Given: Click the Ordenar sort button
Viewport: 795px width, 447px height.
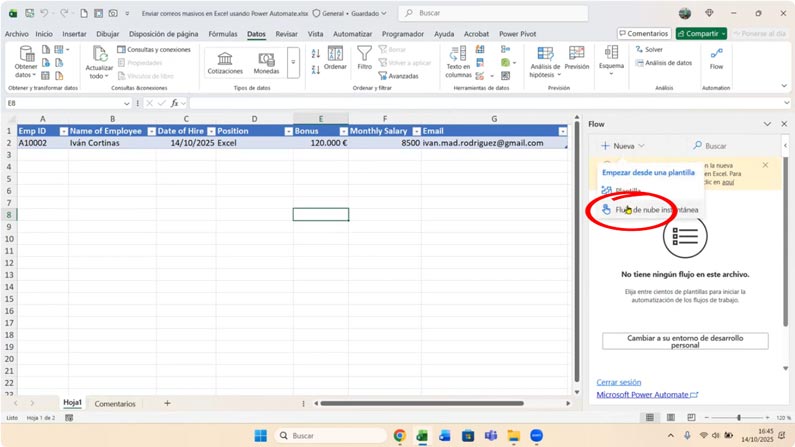Looking at the screenshot, I should pos(335,58).
